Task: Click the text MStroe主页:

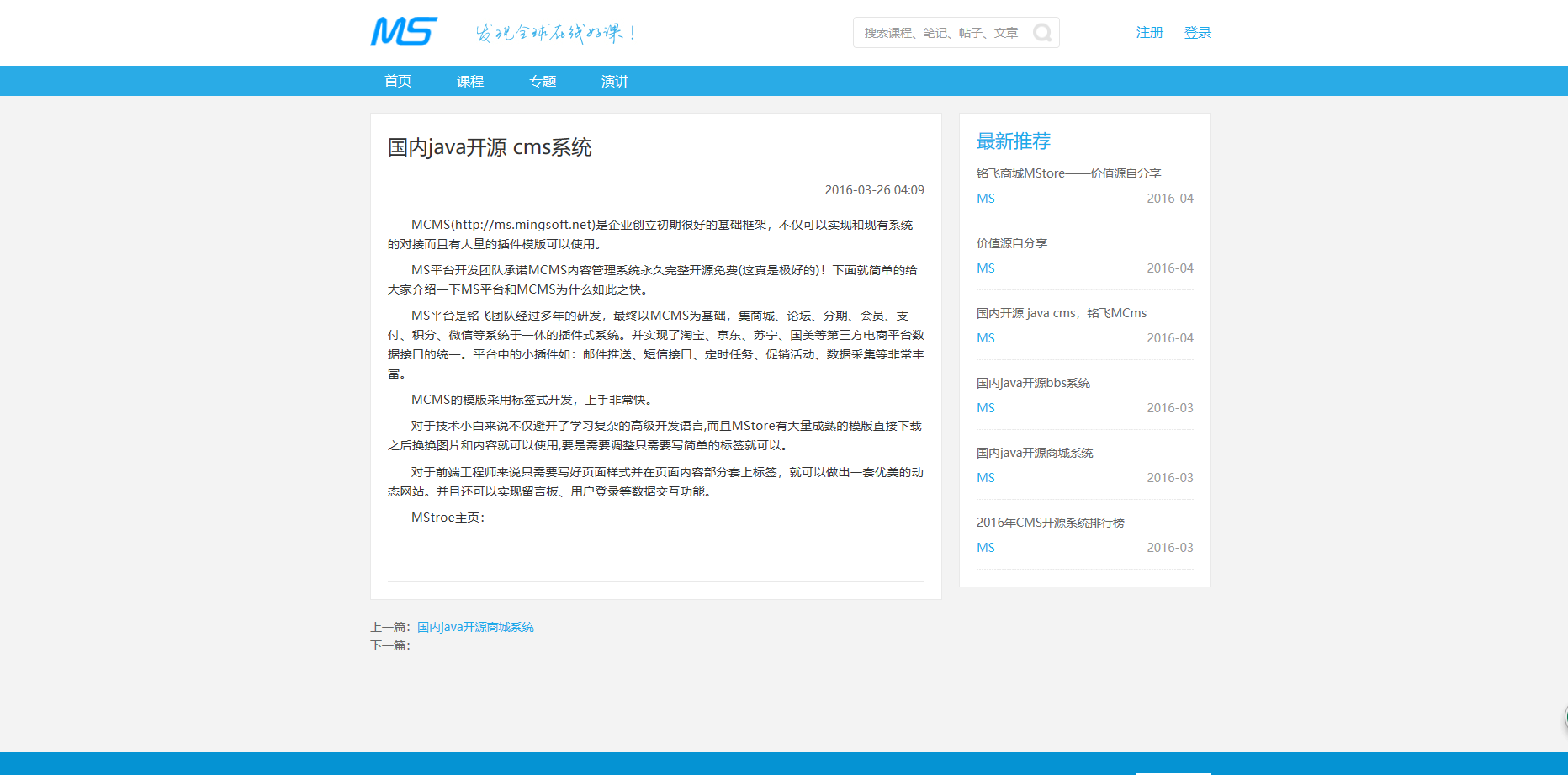Action: [x=448, y=518]
